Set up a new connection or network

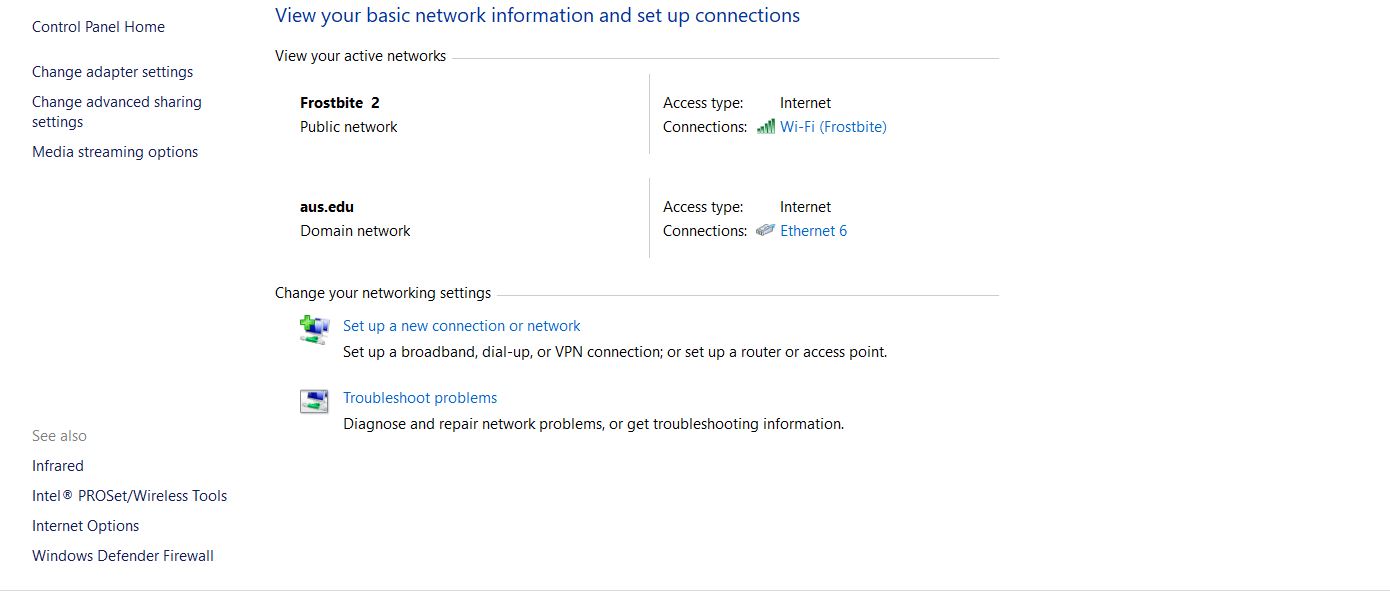click(x=461, y=326)
